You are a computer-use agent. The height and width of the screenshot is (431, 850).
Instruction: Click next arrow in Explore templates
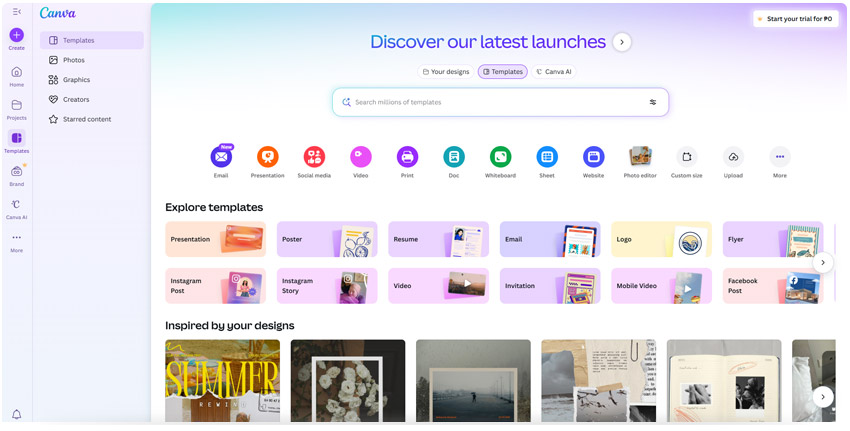coord(823,262)
